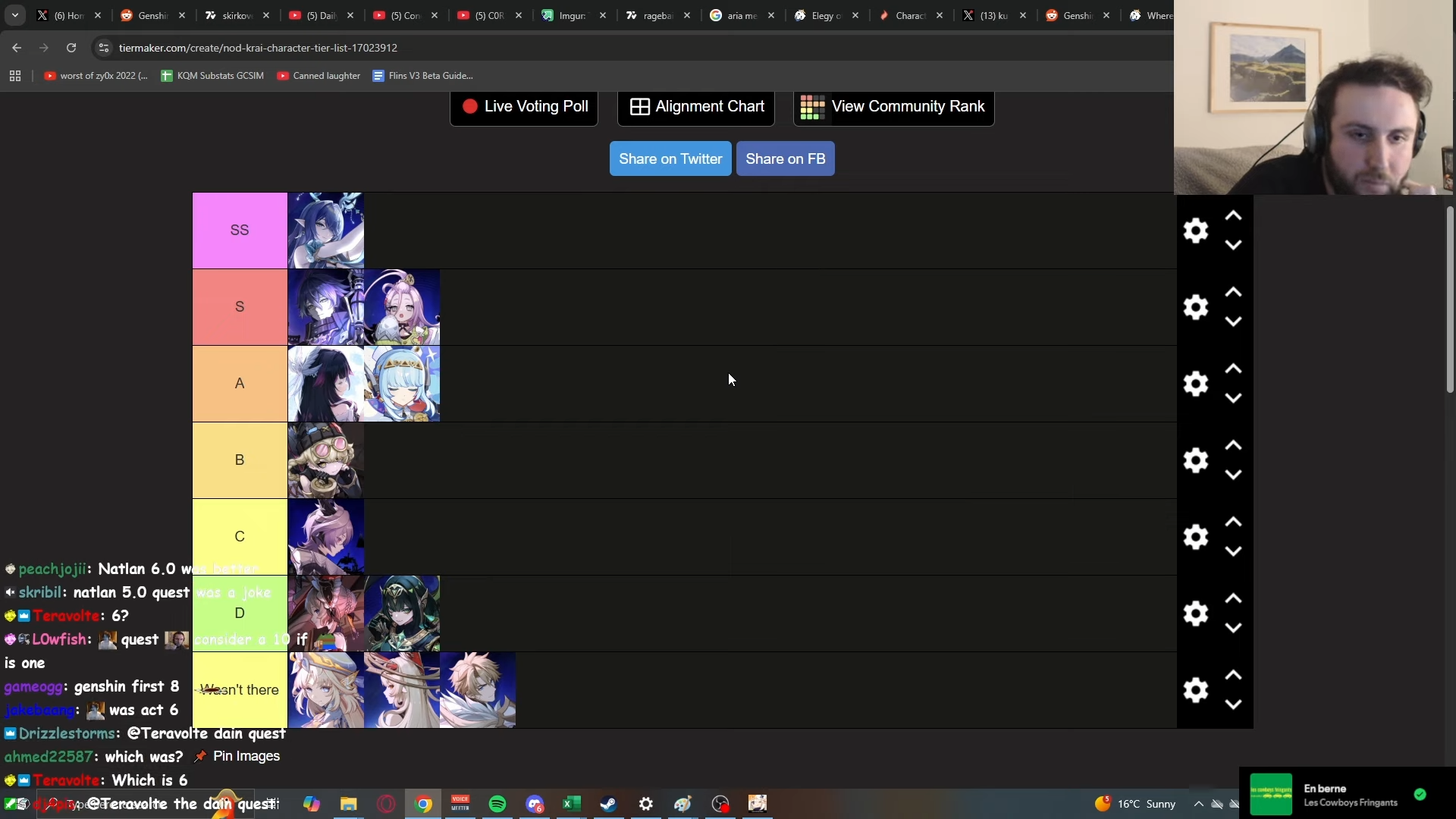Click third character in Wasn't there row
The height and width of the screenshot is (819, 1456).
pos(478,690)
